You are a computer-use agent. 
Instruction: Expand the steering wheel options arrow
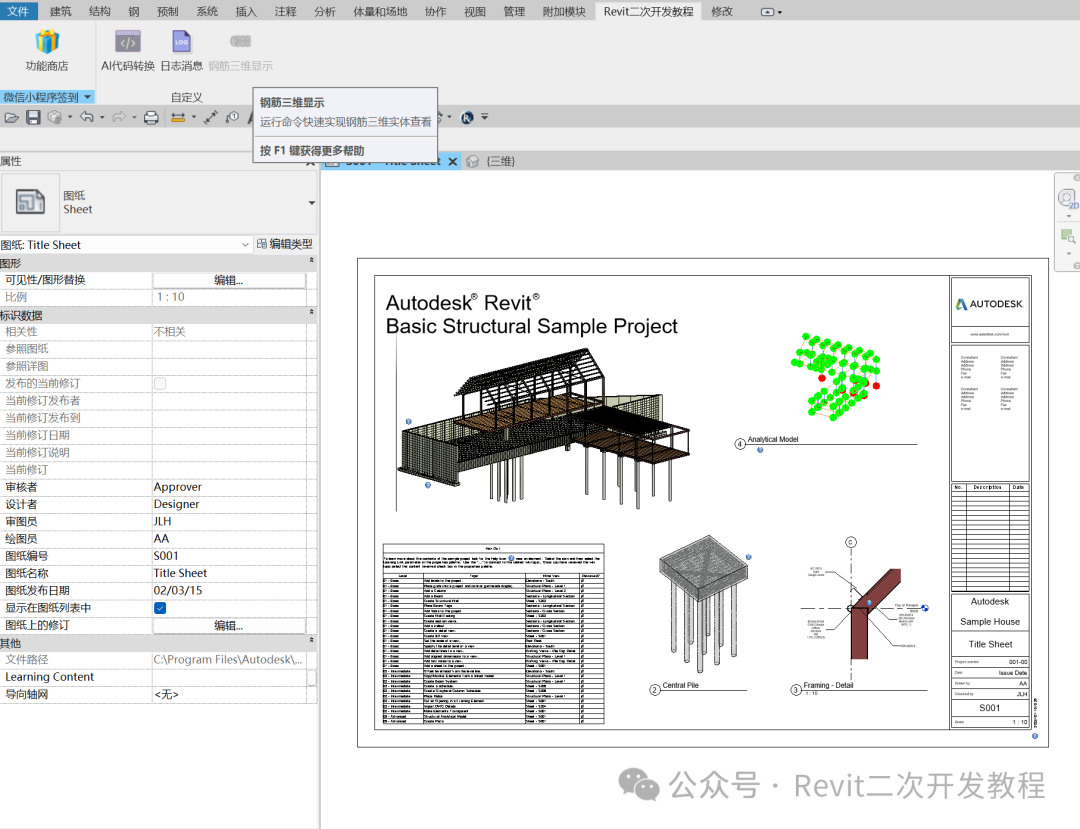pos(1068,216)
